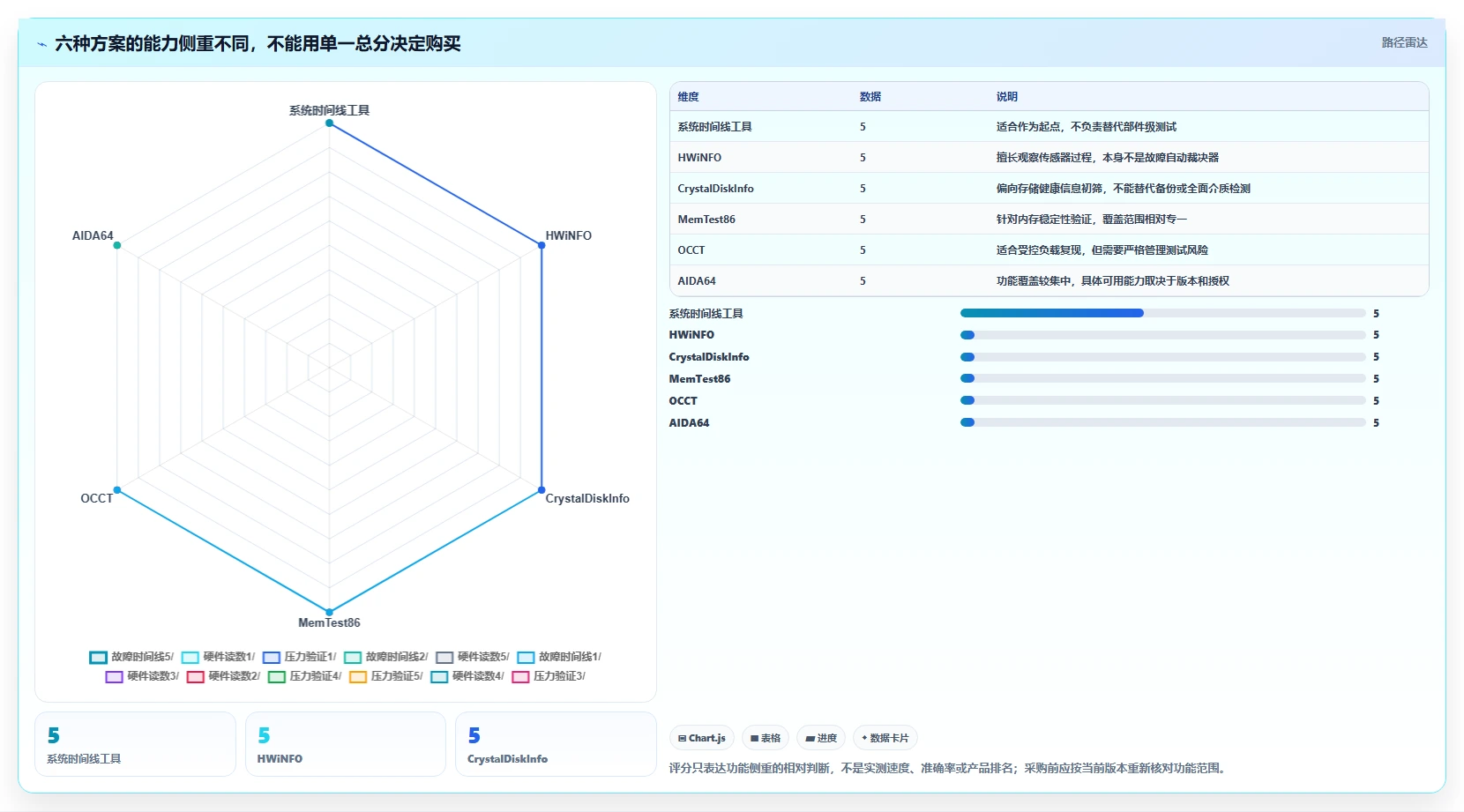Click the 系统时间线工具 progress bar
The height and width of the screenshot is (812, 1464).
tap(1162, 313)
